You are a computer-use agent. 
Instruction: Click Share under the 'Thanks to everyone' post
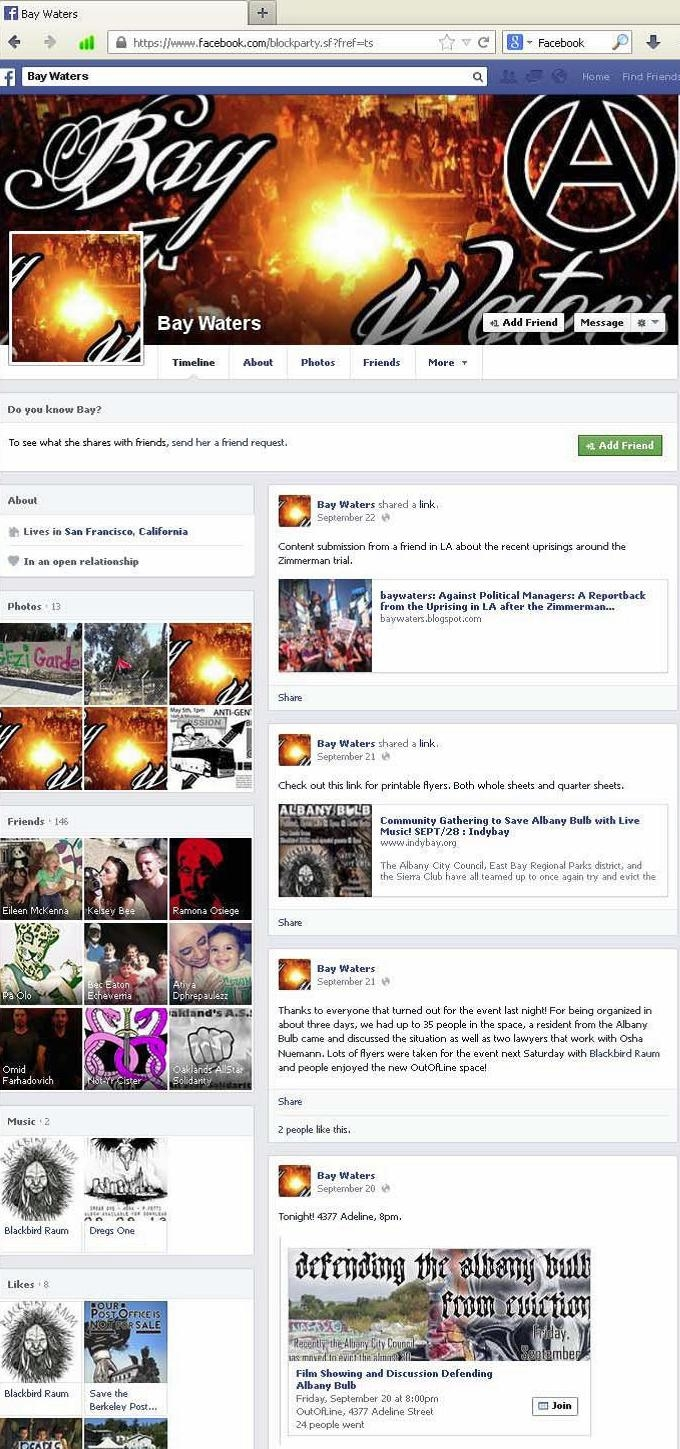tap(290, 1101)
